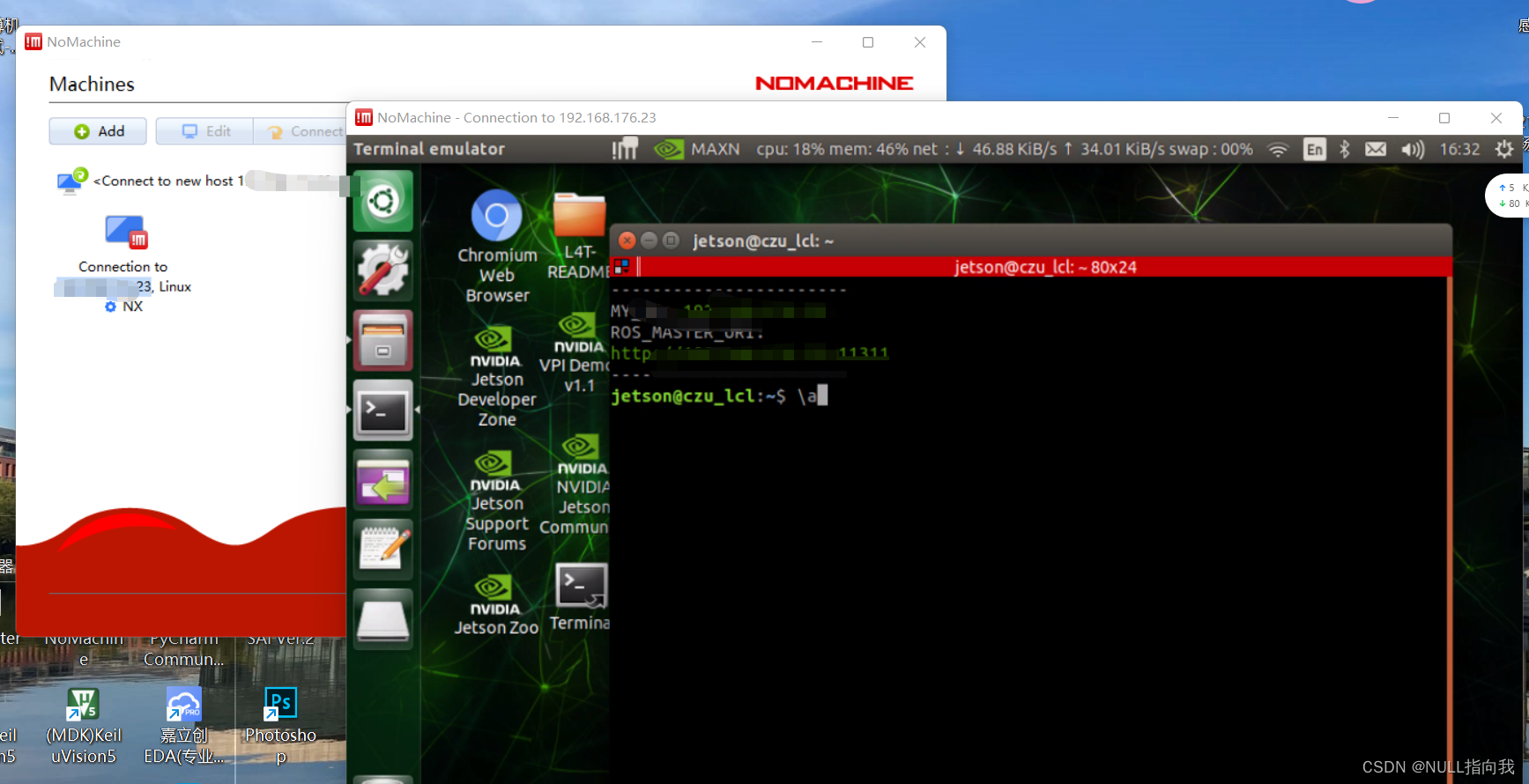Open Photoshop Windows desktop shortcut
Screen dimensions: 1529x784
point(280,726)
